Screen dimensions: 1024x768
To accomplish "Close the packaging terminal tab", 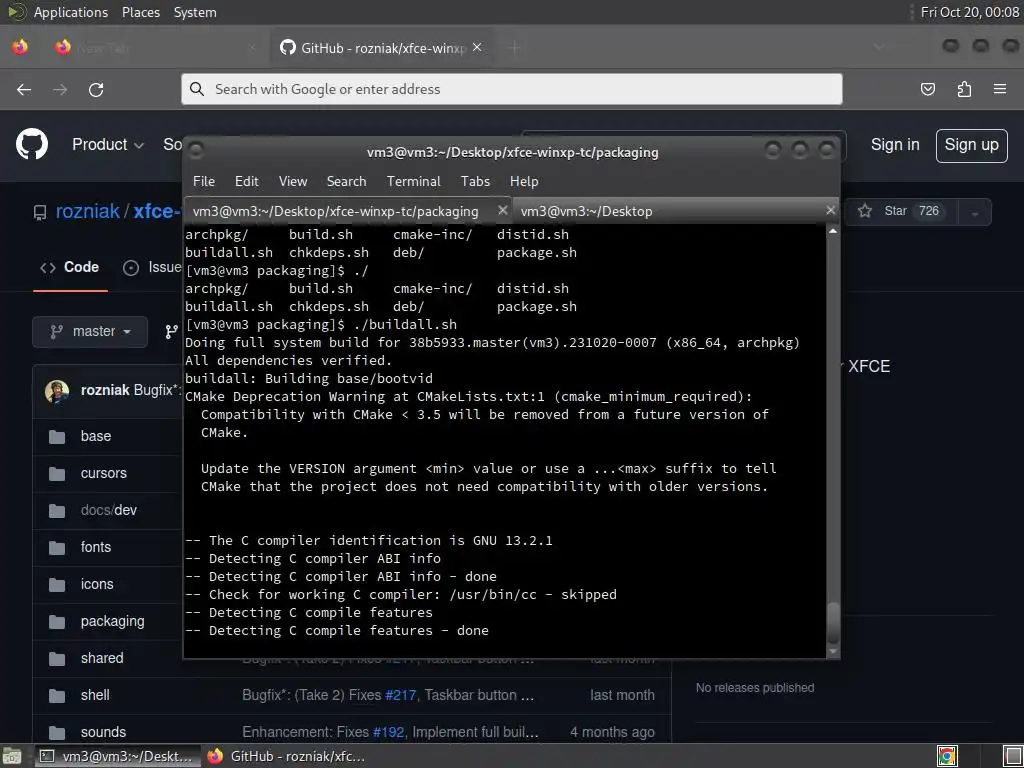I will (502, 210).
